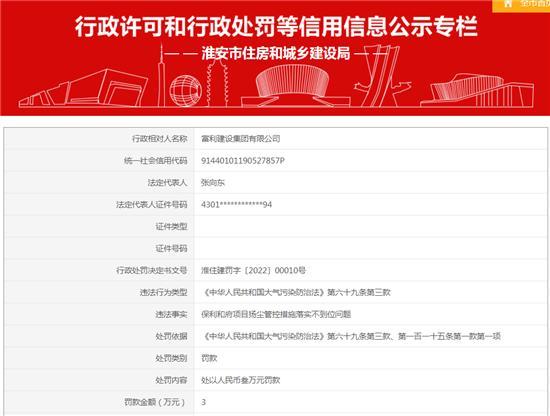The image size is (550, 416).
Task: Click the label 法定代表人证件号码
Action: pyautogui.click(x=152, y=204)
